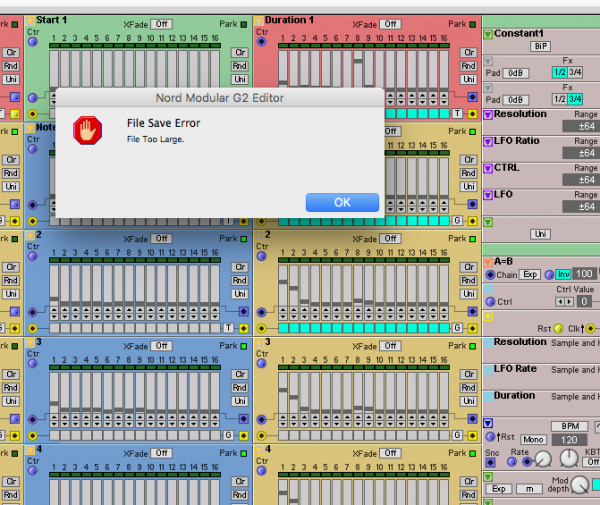Click the yellow output connector of Duration 1

click(473, 114)
